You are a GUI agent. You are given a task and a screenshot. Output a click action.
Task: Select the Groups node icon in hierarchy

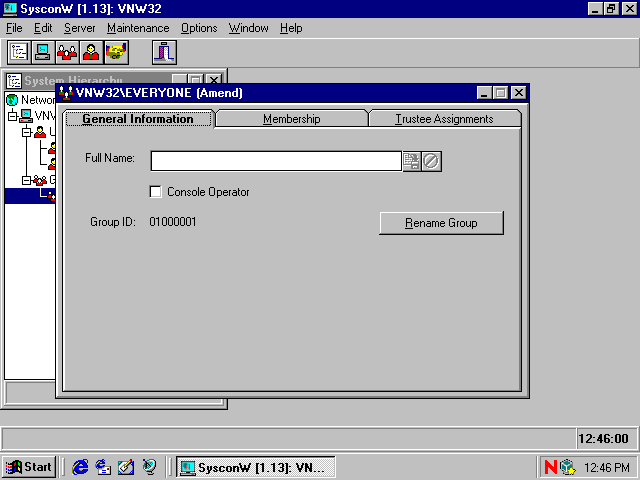point(40,180)
